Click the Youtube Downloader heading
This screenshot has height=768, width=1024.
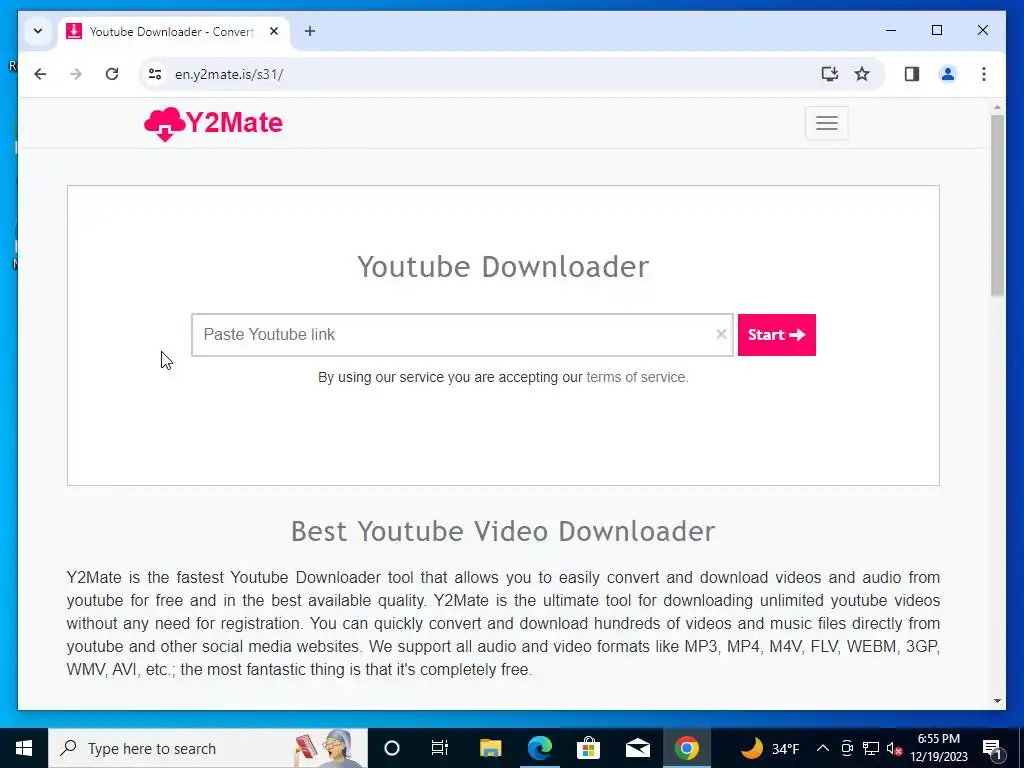(504, 266)
